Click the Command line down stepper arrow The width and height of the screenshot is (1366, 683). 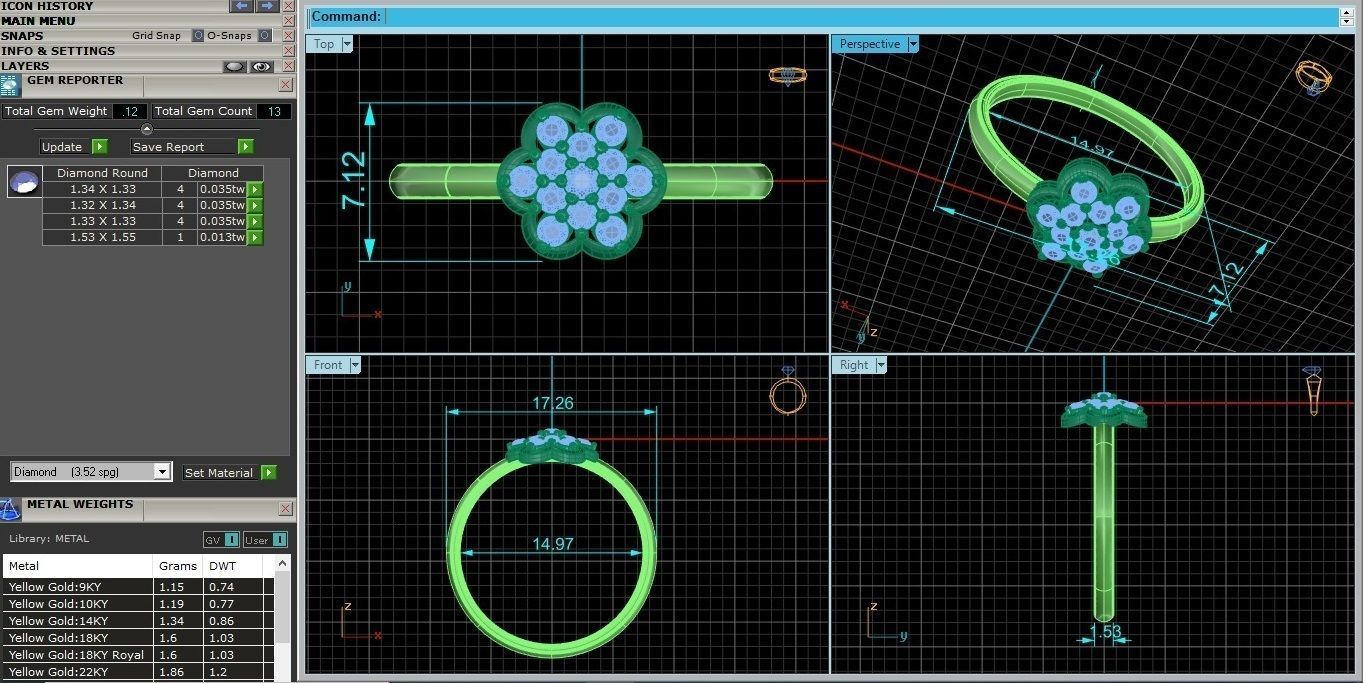point(1347,21)
